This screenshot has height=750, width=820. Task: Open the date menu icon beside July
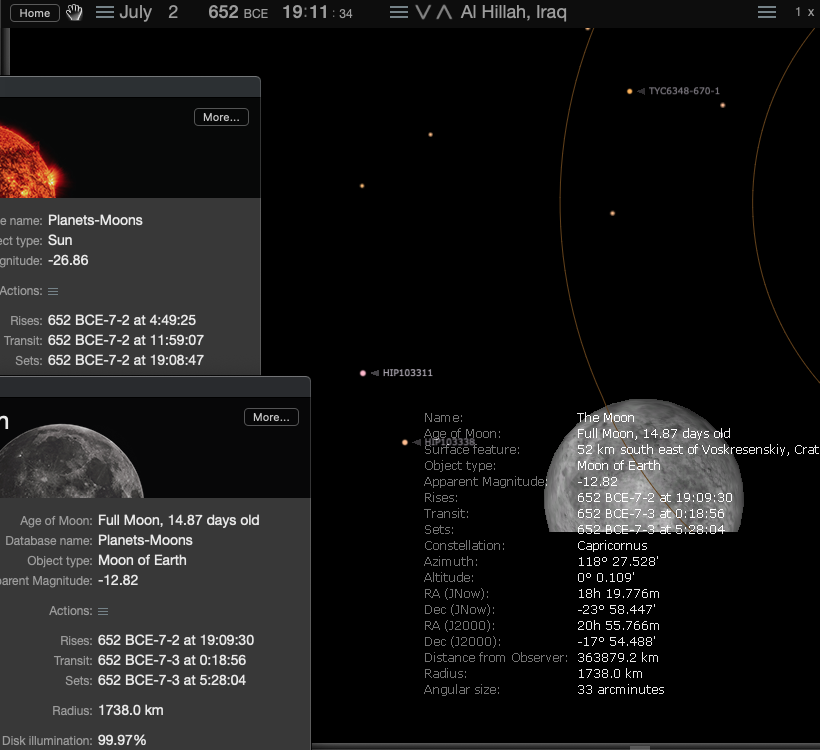105,12
